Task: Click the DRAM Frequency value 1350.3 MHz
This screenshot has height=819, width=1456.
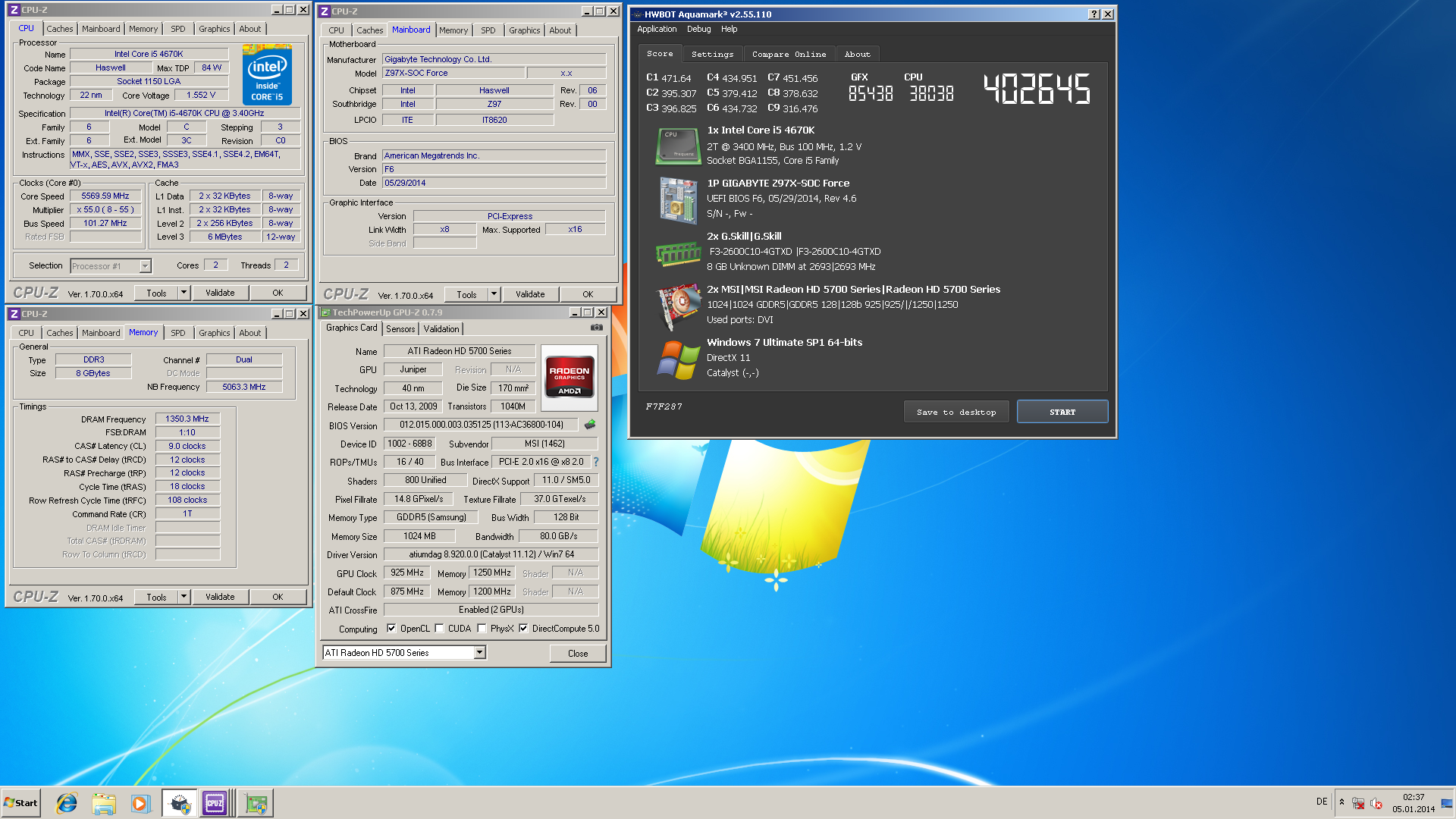Action: tap(187, 419)
